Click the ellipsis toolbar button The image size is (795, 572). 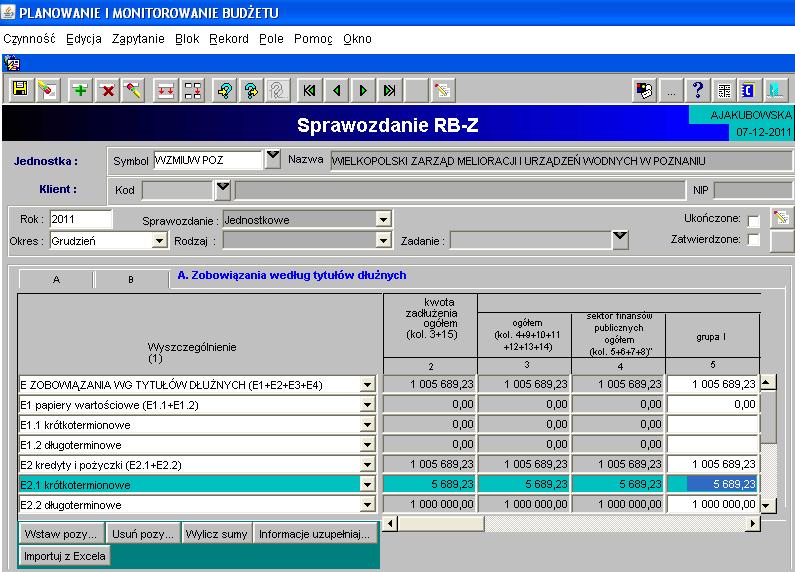pyautogui.click(x=671, y=90)
